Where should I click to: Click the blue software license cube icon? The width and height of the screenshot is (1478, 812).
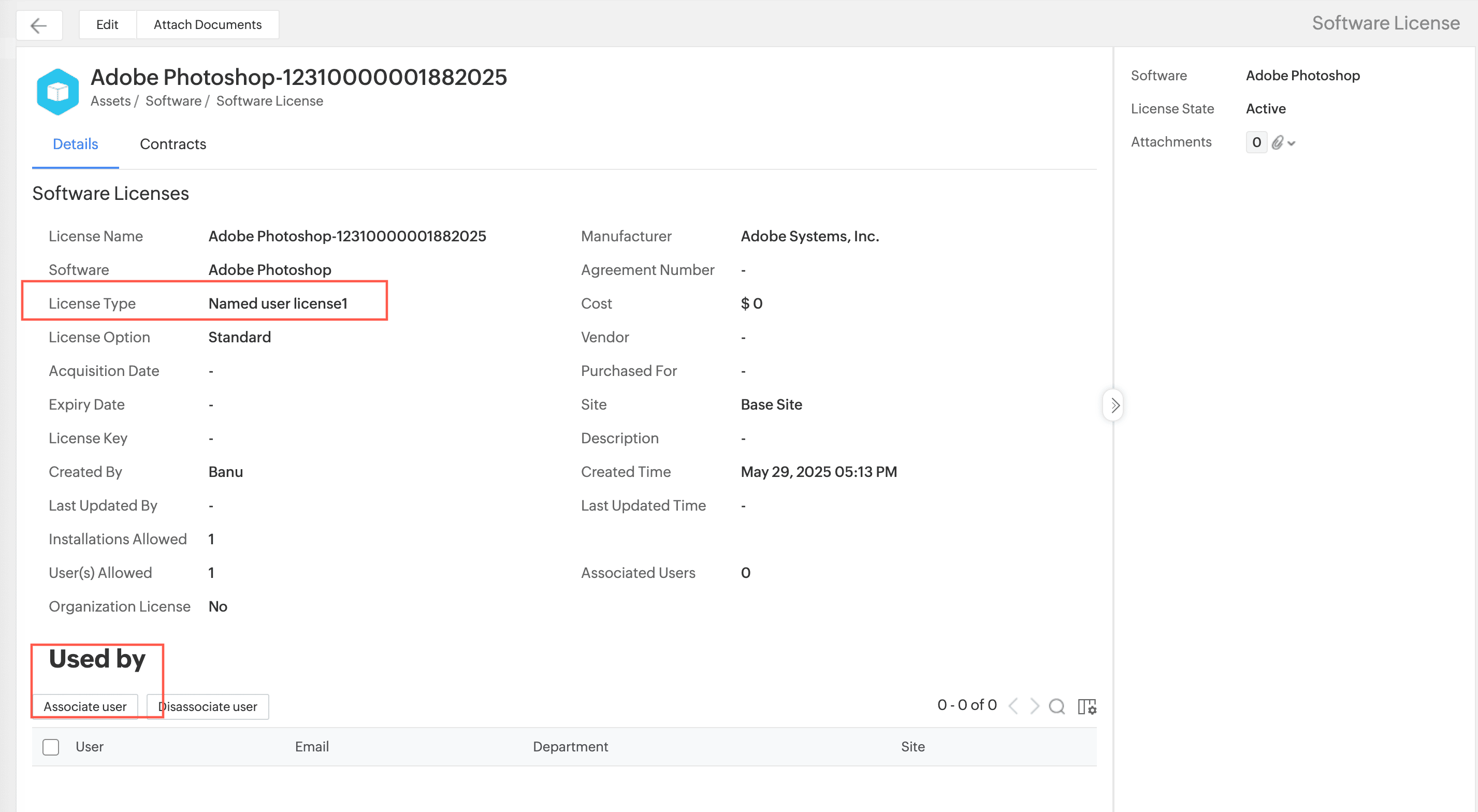(x=57, y=91)
